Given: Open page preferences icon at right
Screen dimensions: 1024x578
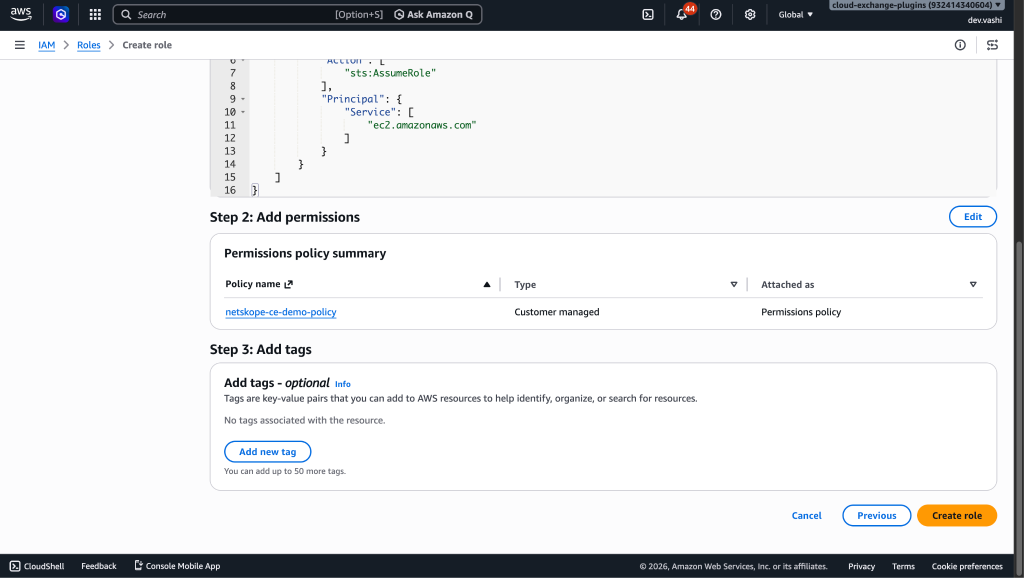Looking at the screenshot, I should click(x=992, y=45).
